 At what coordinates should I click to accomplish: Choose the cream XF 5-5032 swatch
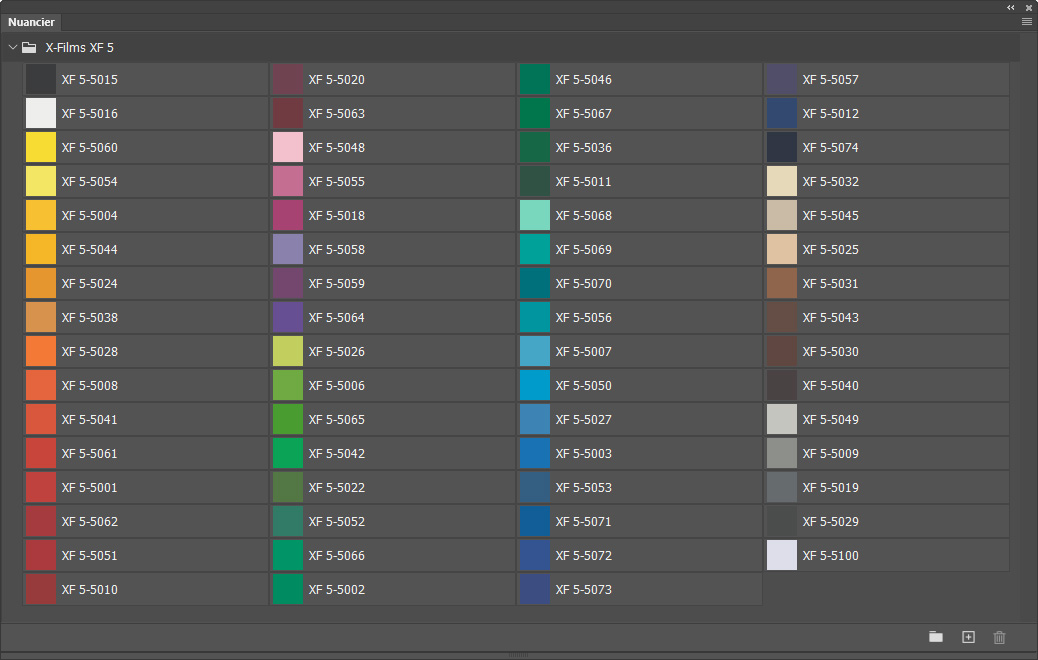782,181
